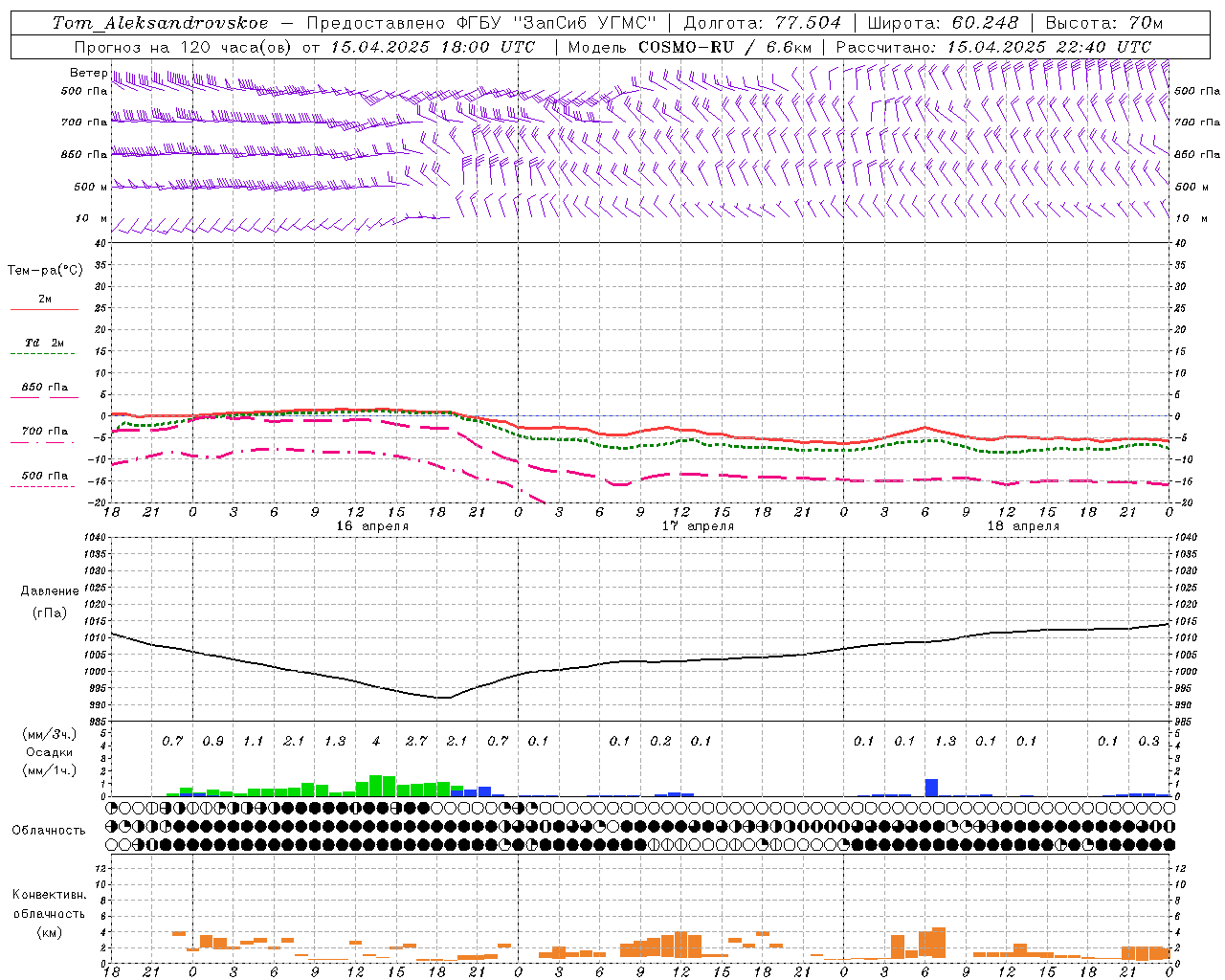Screen dimensions: 1225x980
Task: Click the forecast start '15.04.2025 18:00 UTC'
Action: (x=433, y=47)
